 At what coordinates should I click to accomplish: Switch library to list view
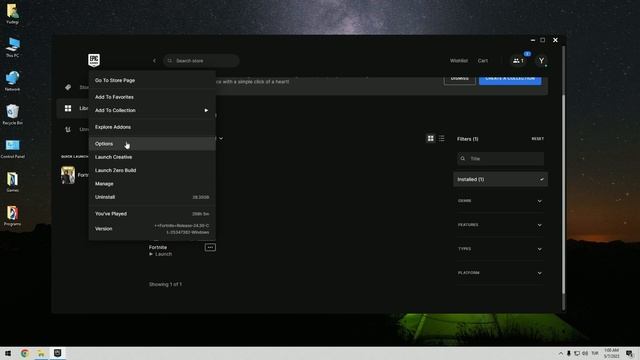click(442, 139)
